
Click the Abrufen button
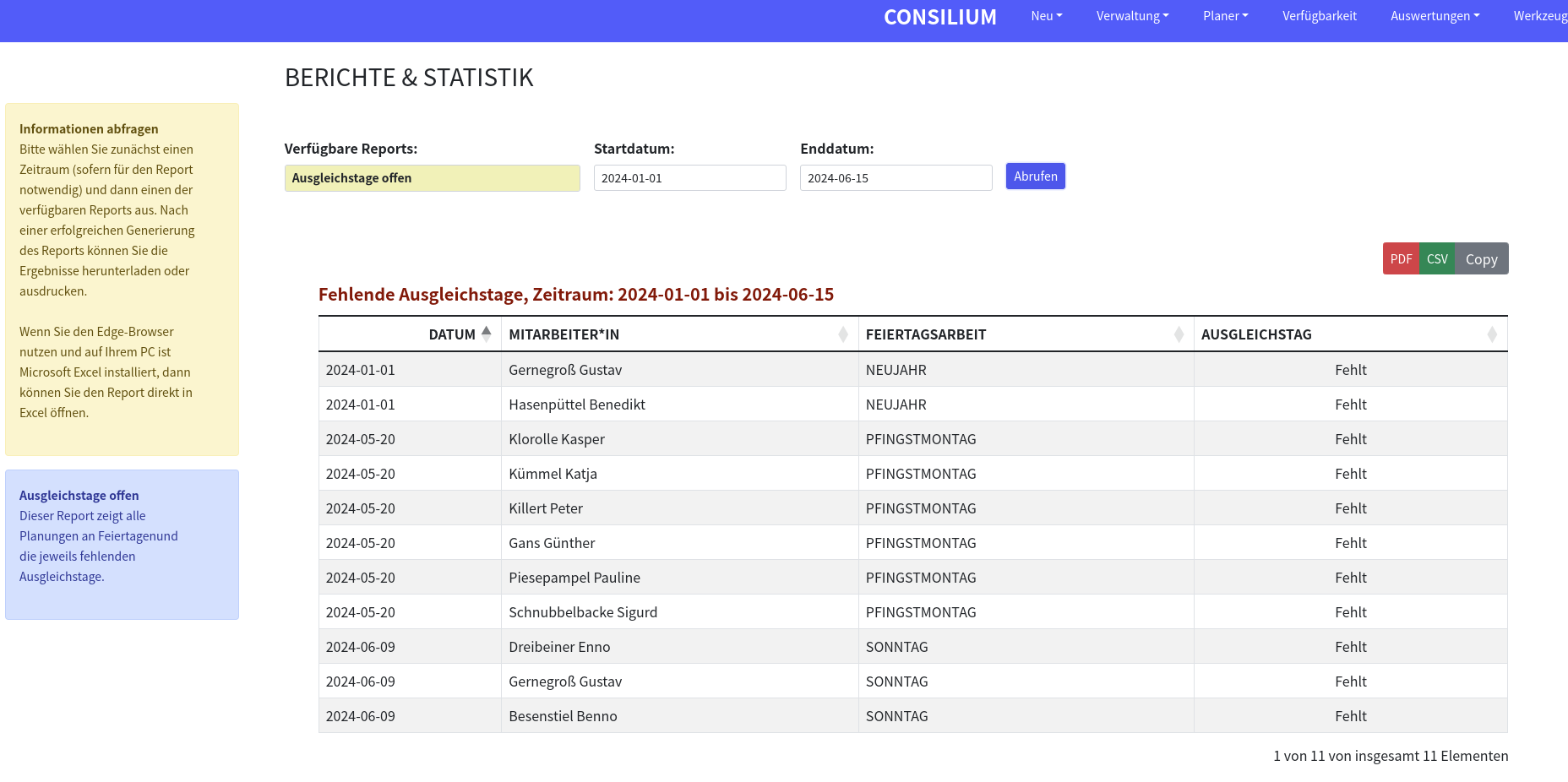tap(1036, 176)
